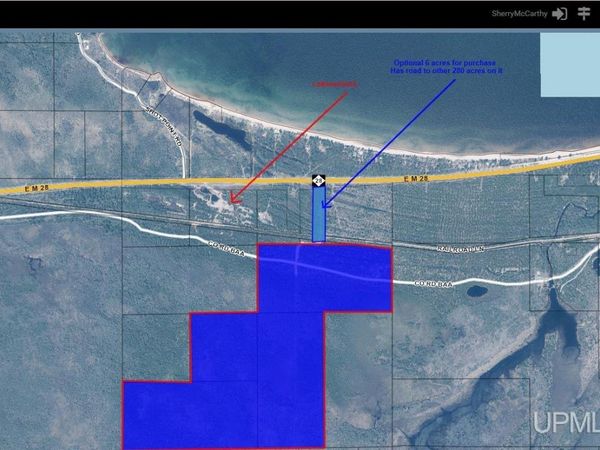Click the 'RAILROAD LN' road label

[x=461, y=249]
